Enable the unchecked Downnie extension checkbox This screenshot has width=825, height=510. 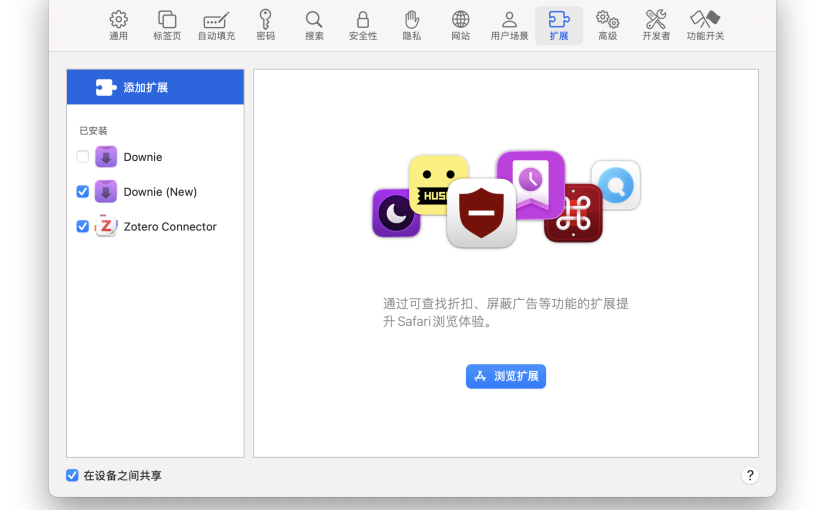pyautogui.click(x=83, y=157)
